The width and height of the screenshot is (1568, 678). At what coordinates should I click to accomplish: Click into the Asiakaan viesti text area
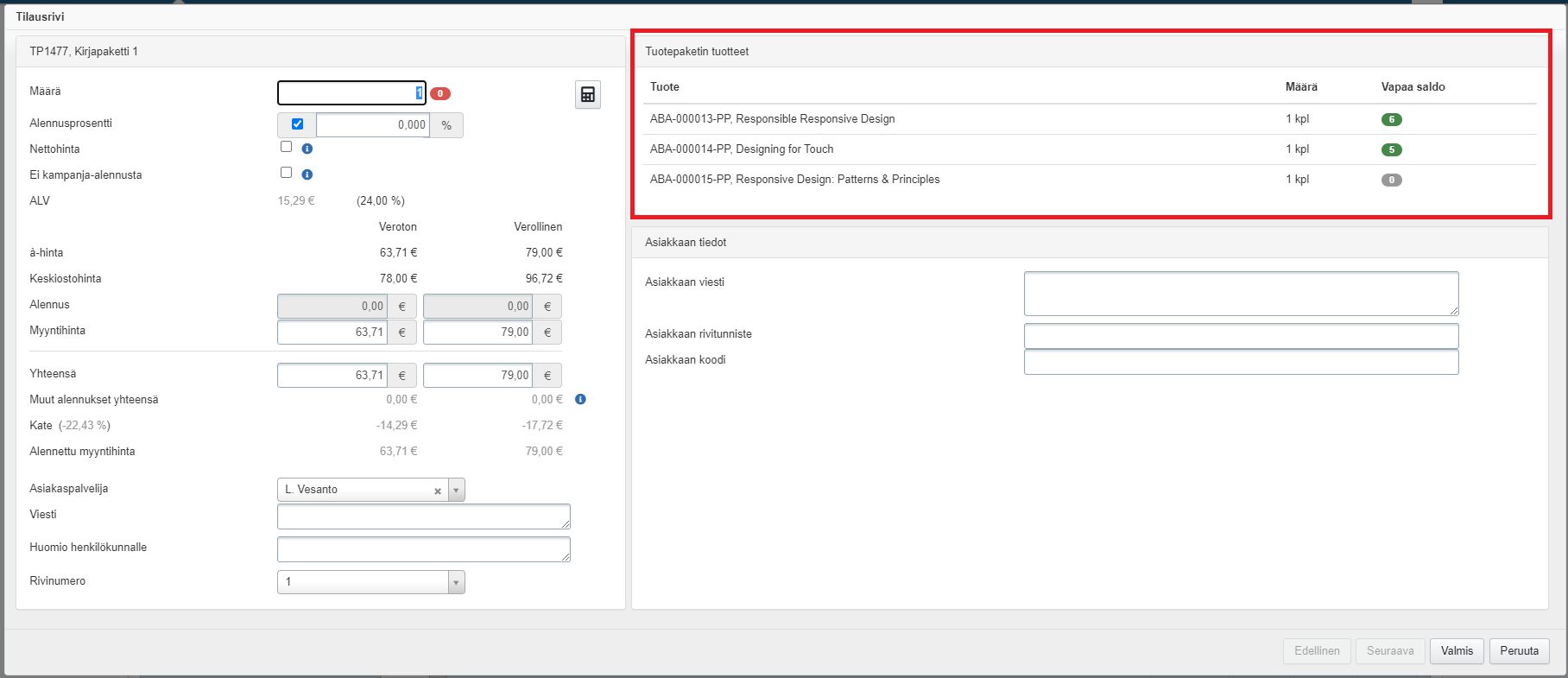click(x=1240, y=294)
